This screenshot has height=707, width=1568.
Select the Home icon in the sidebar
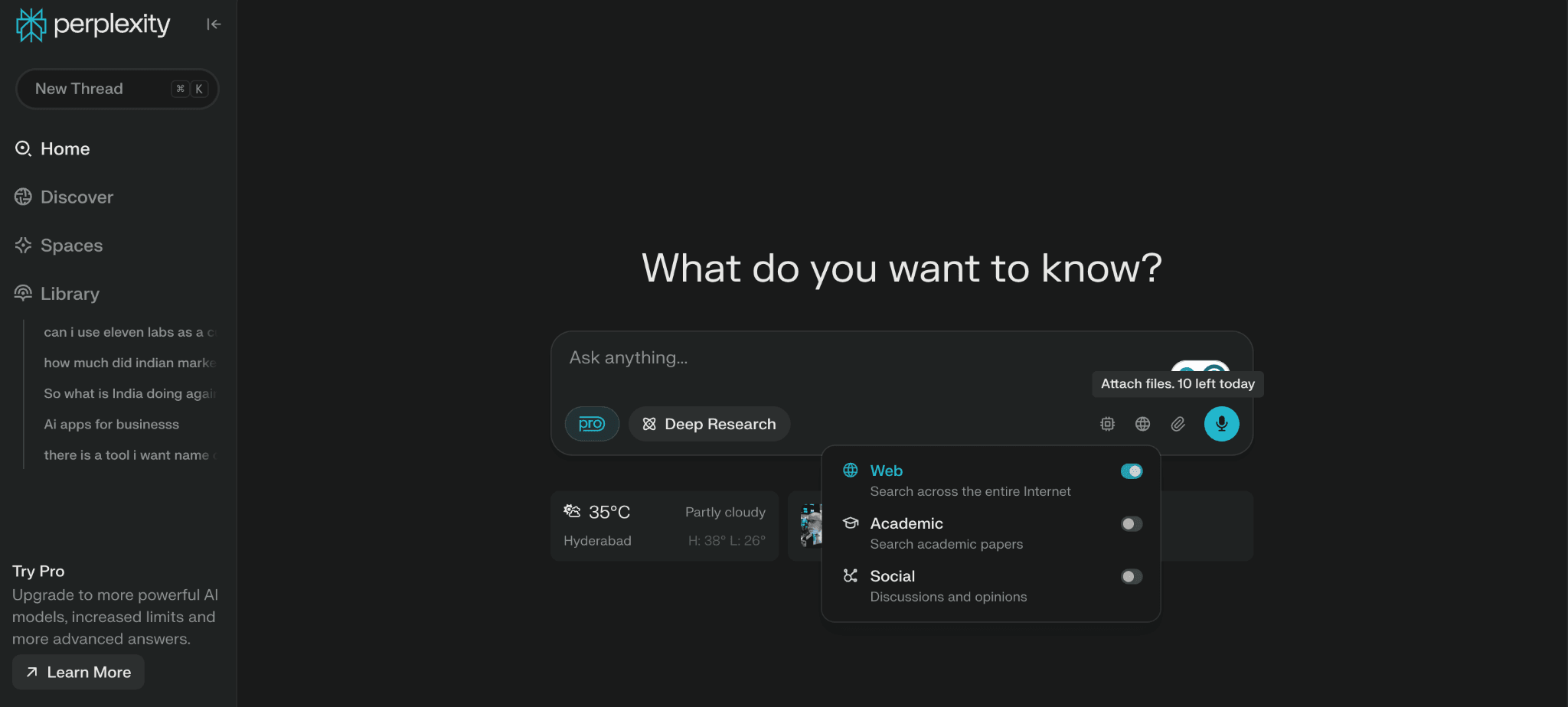(23, 148)
